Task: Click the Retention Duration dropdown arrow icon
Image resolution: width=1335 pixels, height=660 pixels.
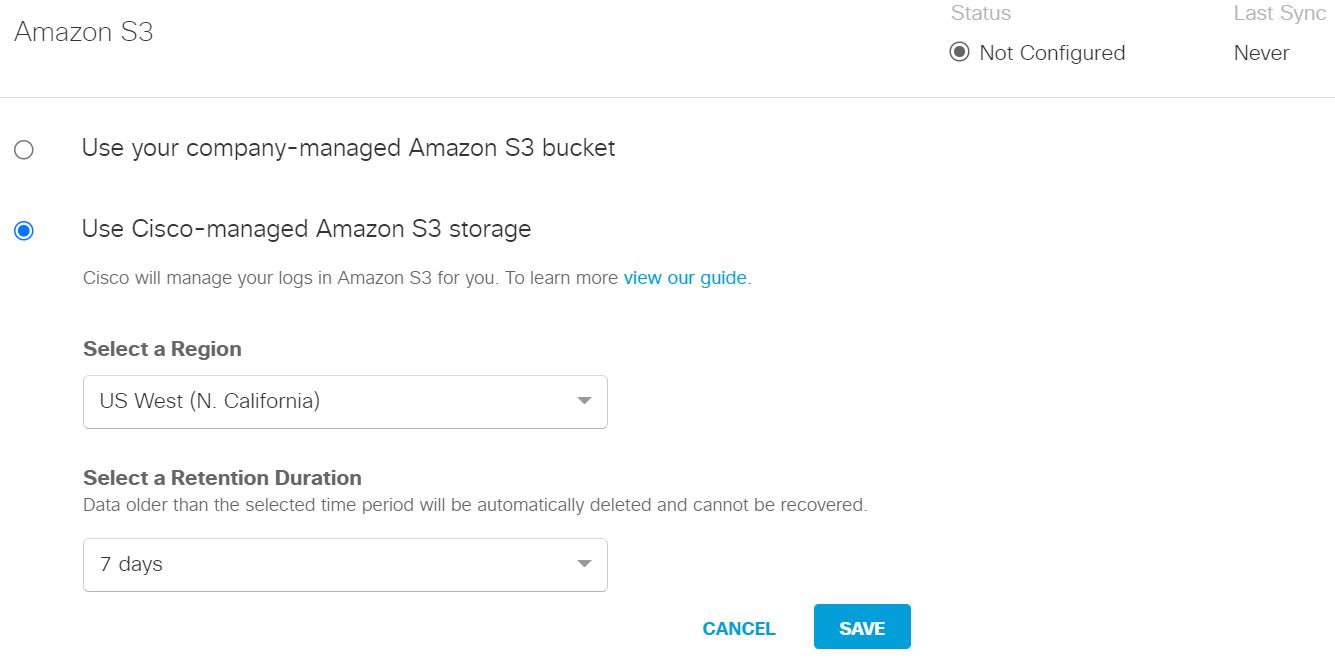Action: (x=585, y=564)
